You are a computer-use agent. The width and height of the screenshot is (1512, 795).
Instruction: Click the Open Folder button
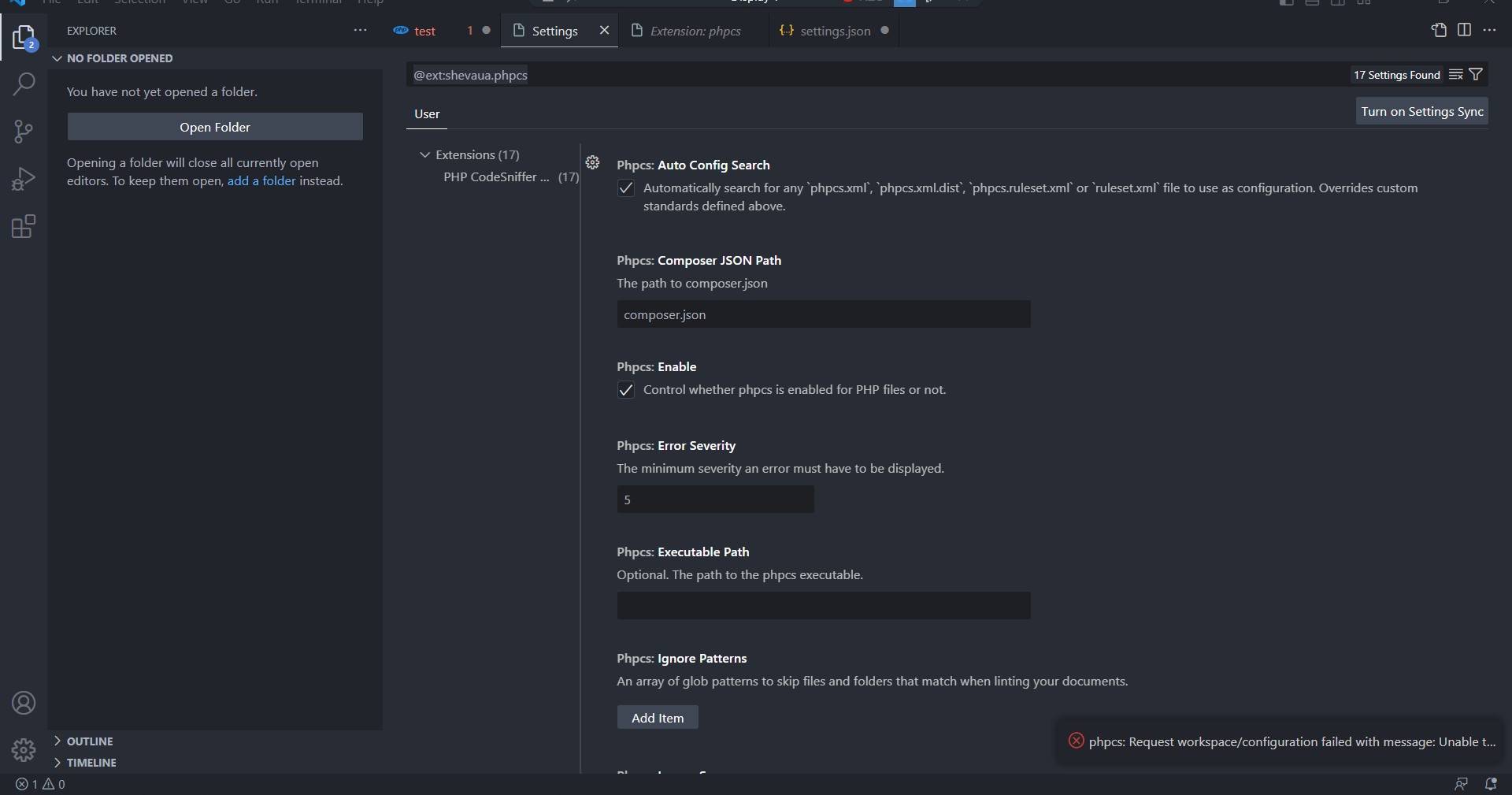(215, 127)
